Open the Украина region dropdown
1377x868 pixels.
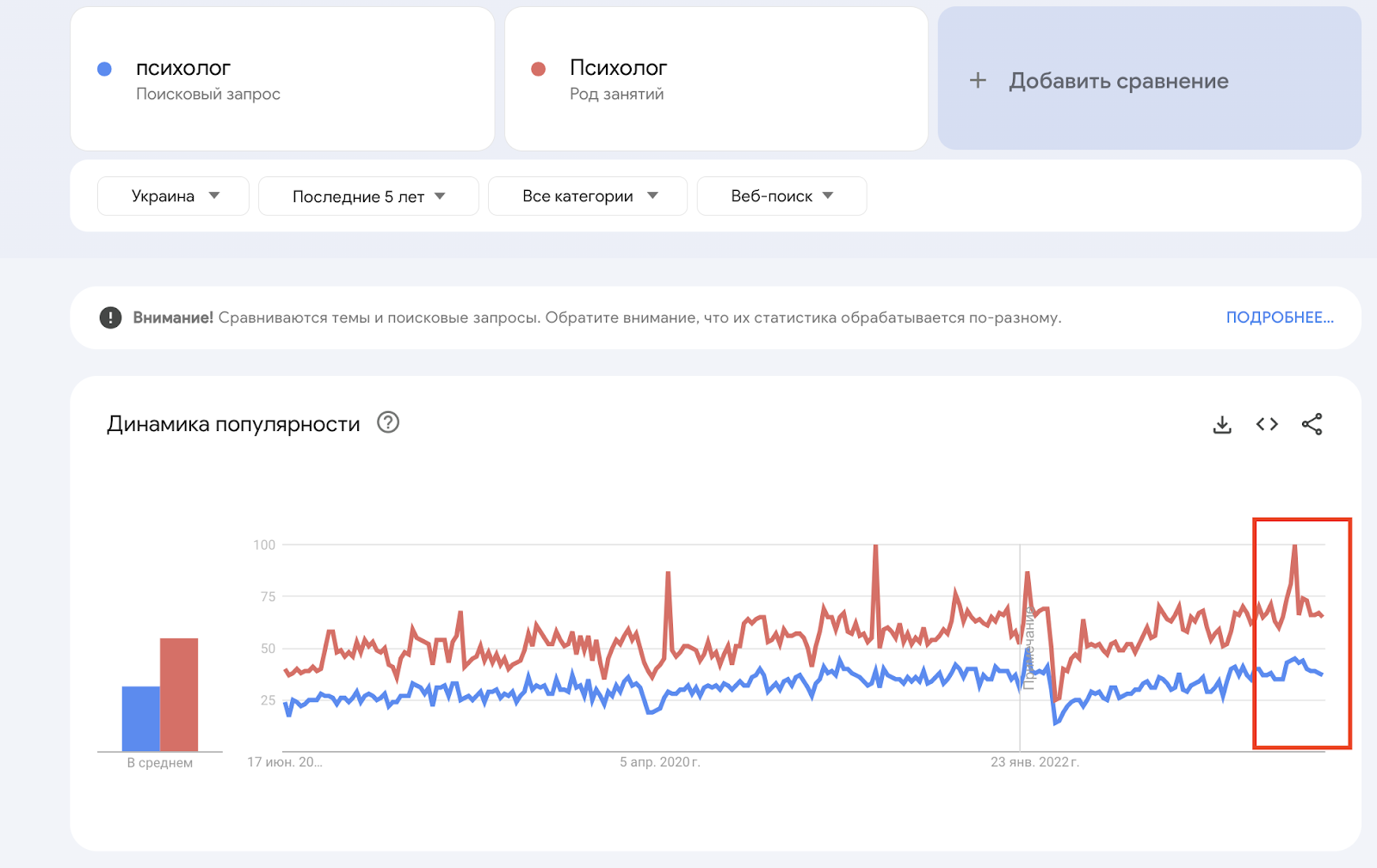click(173, 196)
